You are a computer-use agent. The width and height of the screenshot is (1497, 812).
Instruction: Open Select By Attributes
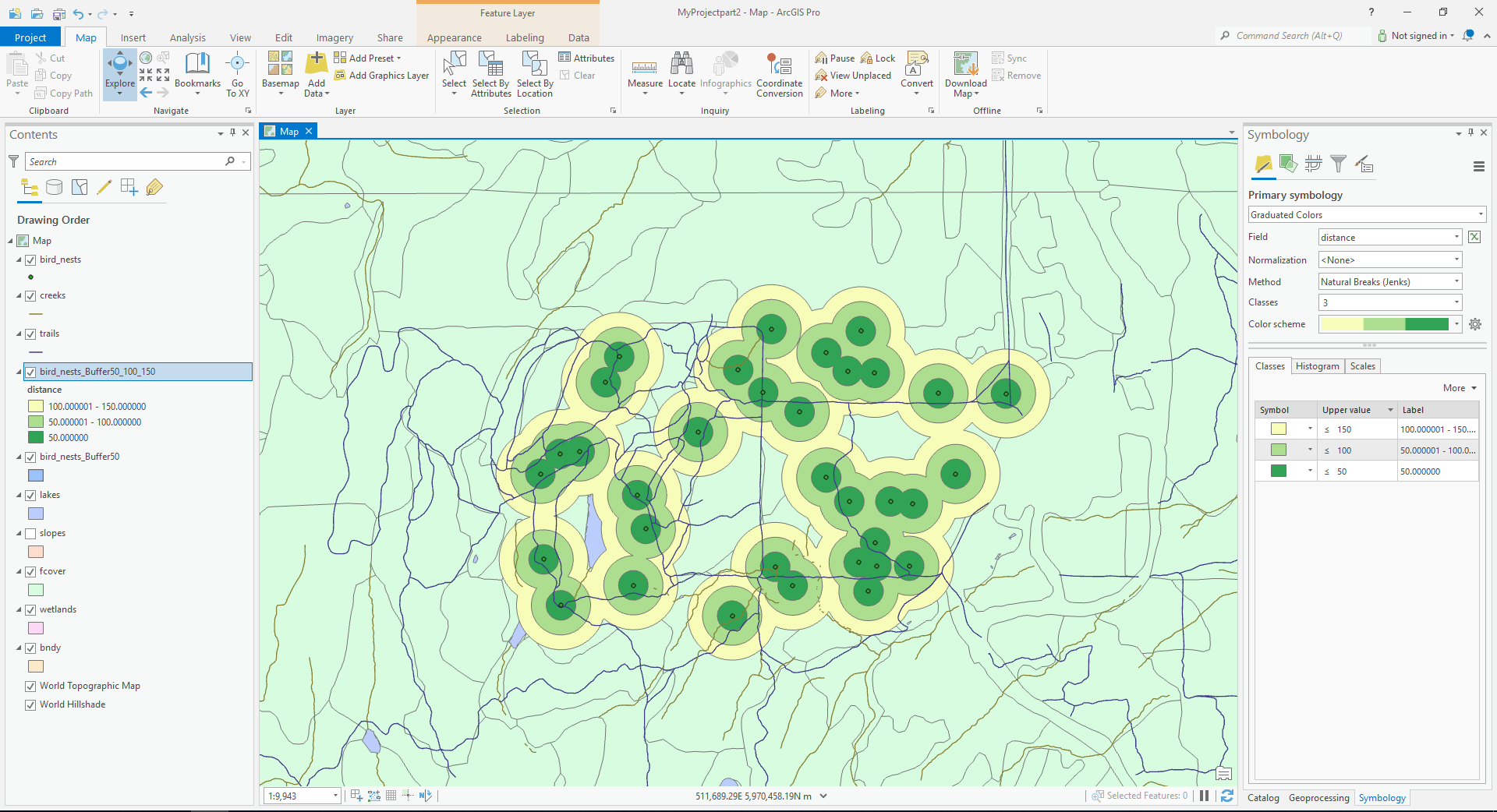tap(490, 74)
